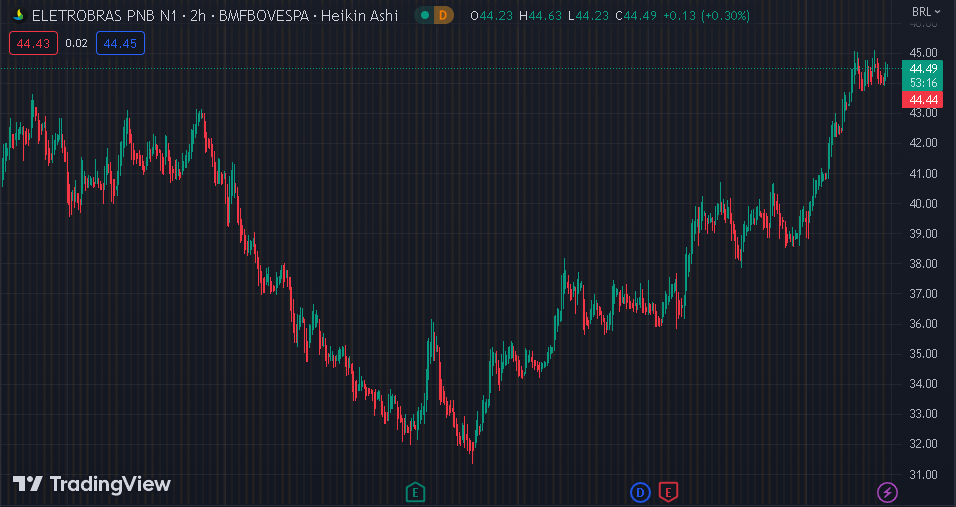Click the 0.02 spread value

[x=76, y=43]
